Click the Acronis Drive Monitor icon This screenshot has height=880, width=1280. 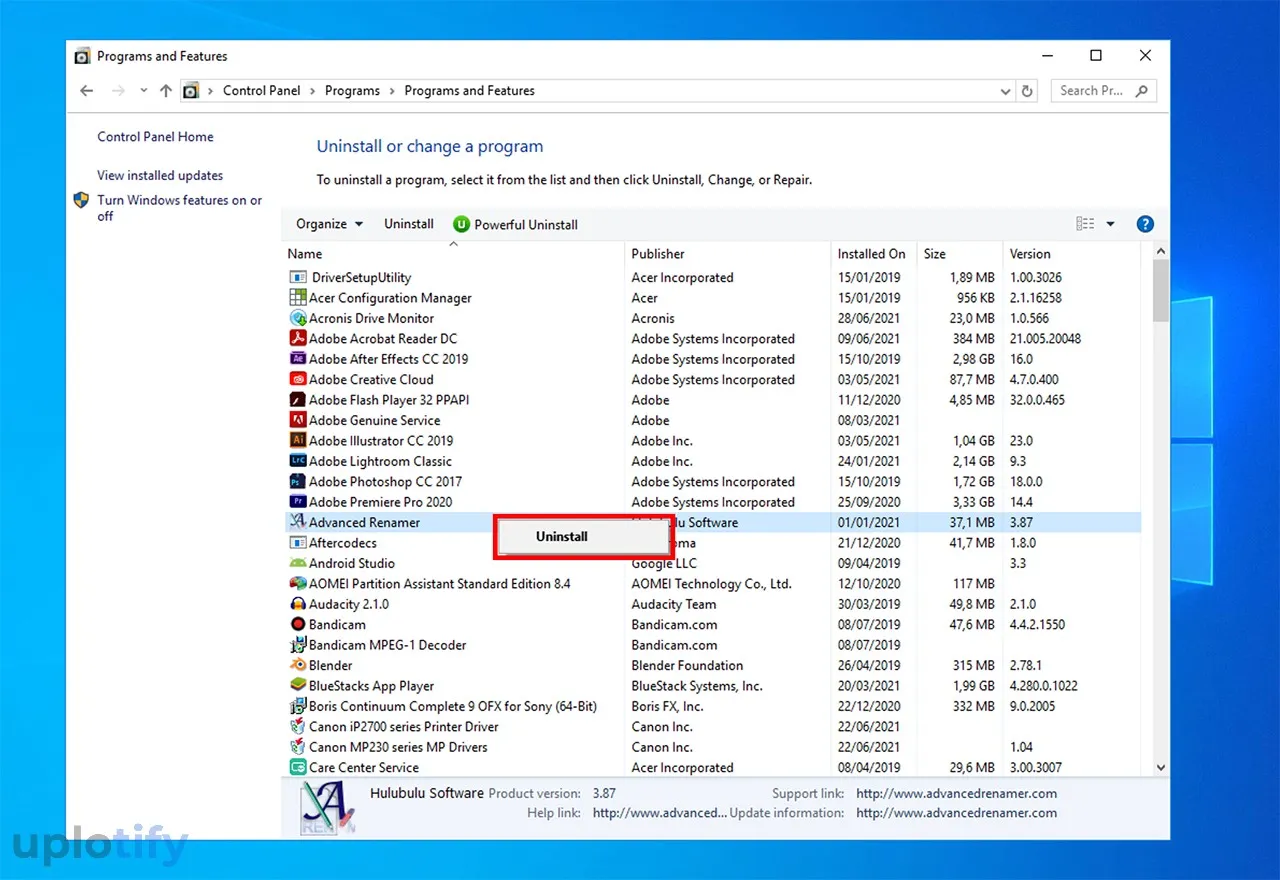[297, 318]
